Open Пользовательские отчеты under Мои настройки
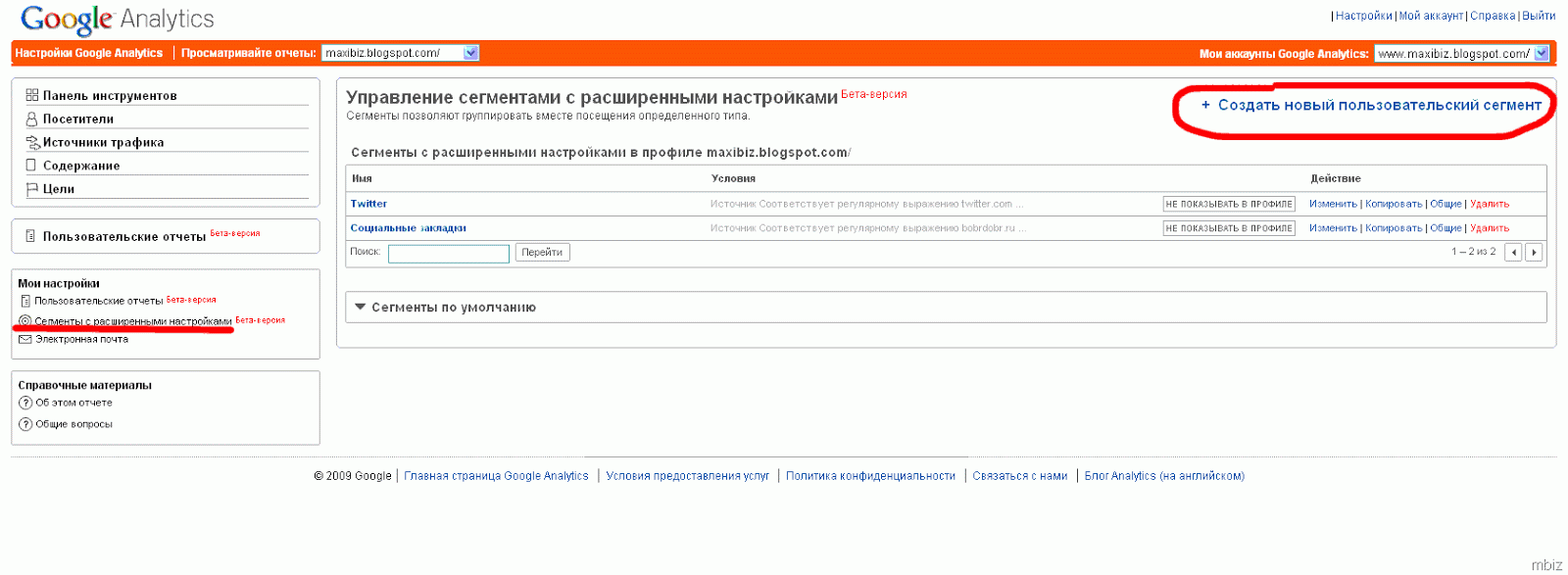The width and height of the screenshot is (1568, 575). pyautogui.click(x=98, y=301)
